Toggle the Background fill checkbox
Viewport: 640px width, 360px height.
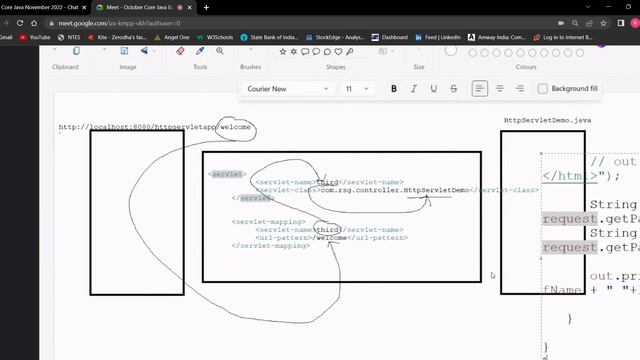pyautogui.click(x=542, y=89)
